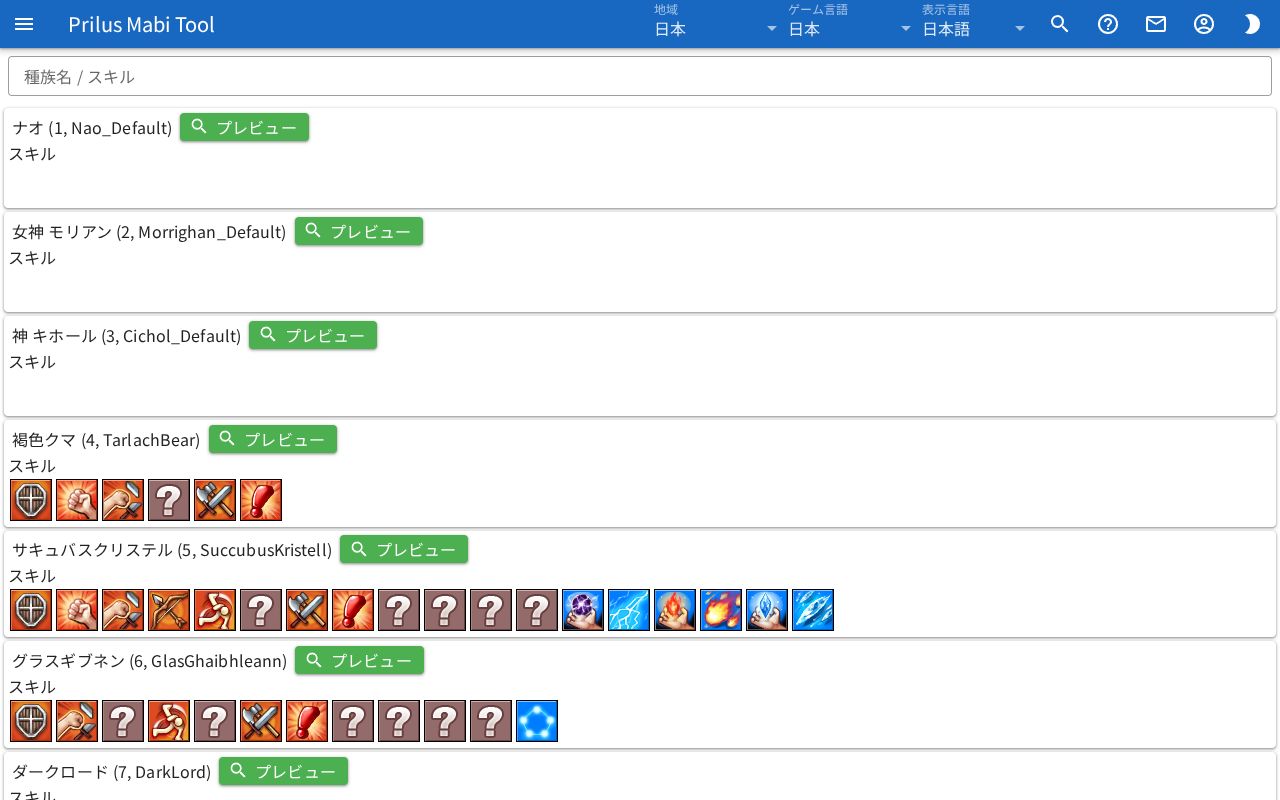Select SuccubusKristell's Windmill spinning figure icon
The height and width of the screenshot is (800, 1280).
(x=215, y=610)
